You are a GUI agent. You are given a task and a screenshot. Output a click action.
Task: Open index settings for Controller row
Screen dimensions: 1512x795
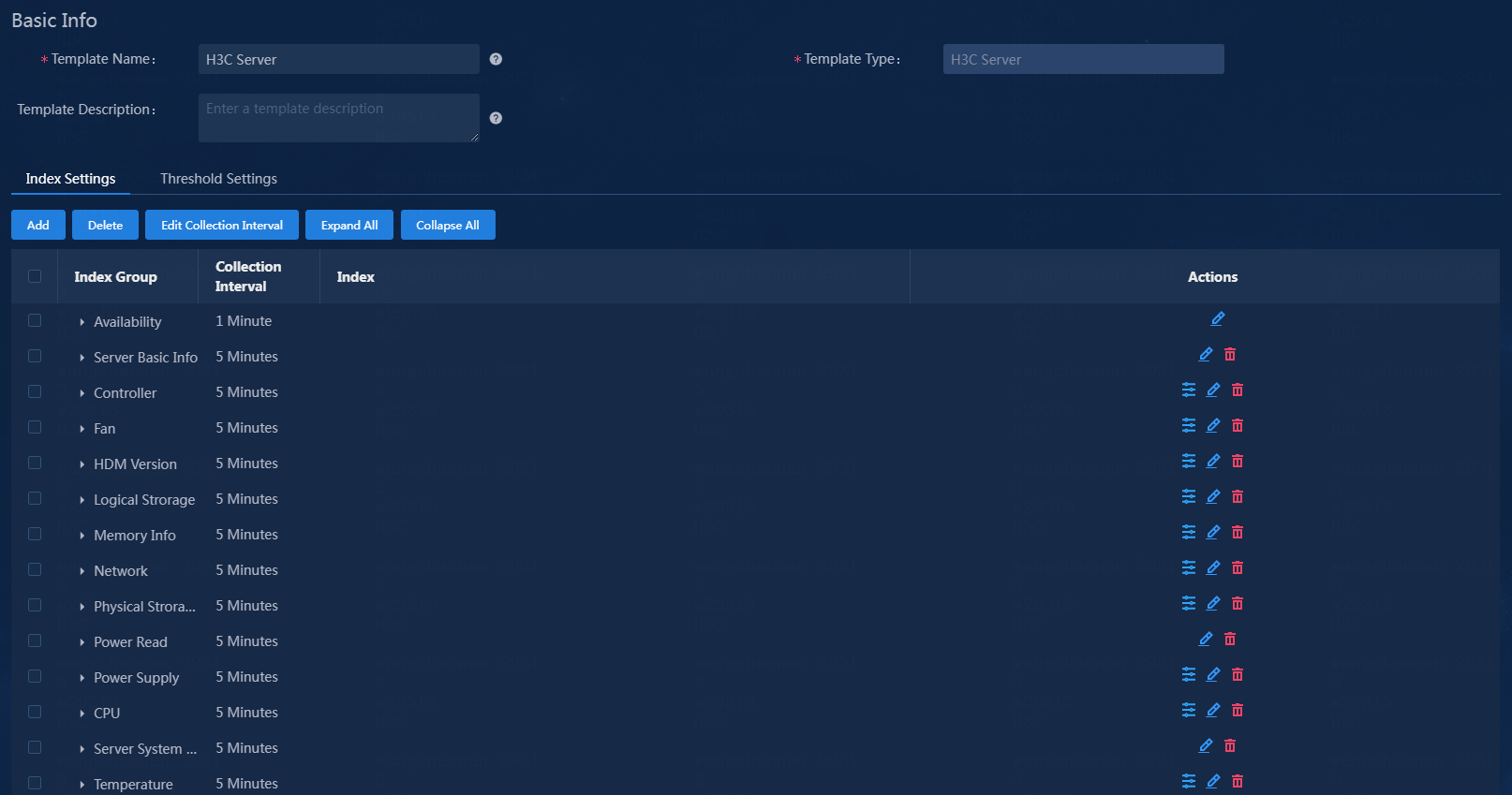(x=1189, y=390)
